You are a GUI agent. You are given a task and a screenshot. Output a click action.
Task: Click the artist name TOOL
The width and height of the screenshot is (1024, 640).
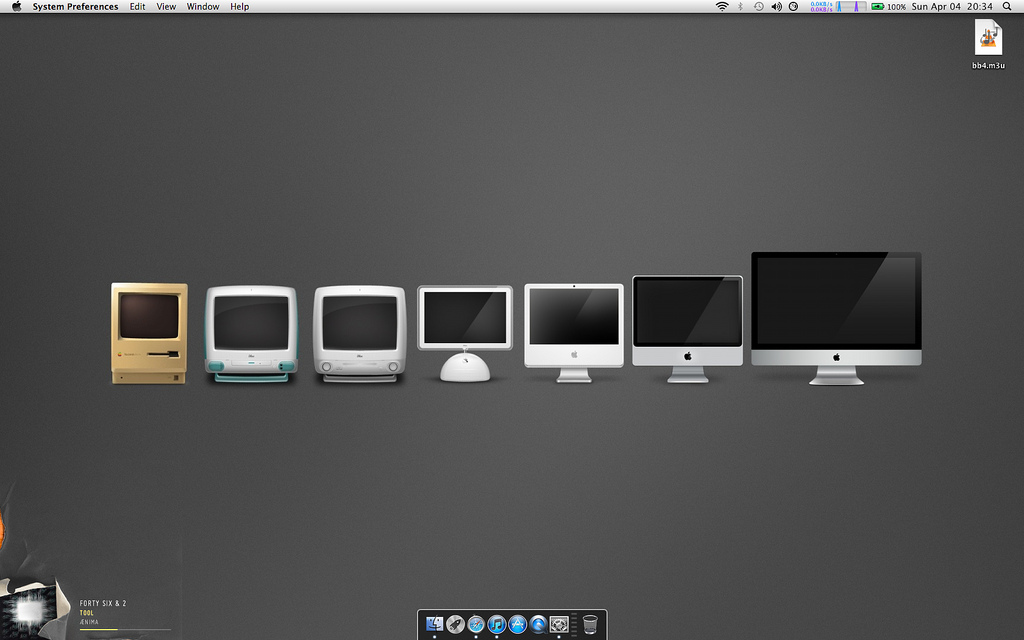click(87, 613)
